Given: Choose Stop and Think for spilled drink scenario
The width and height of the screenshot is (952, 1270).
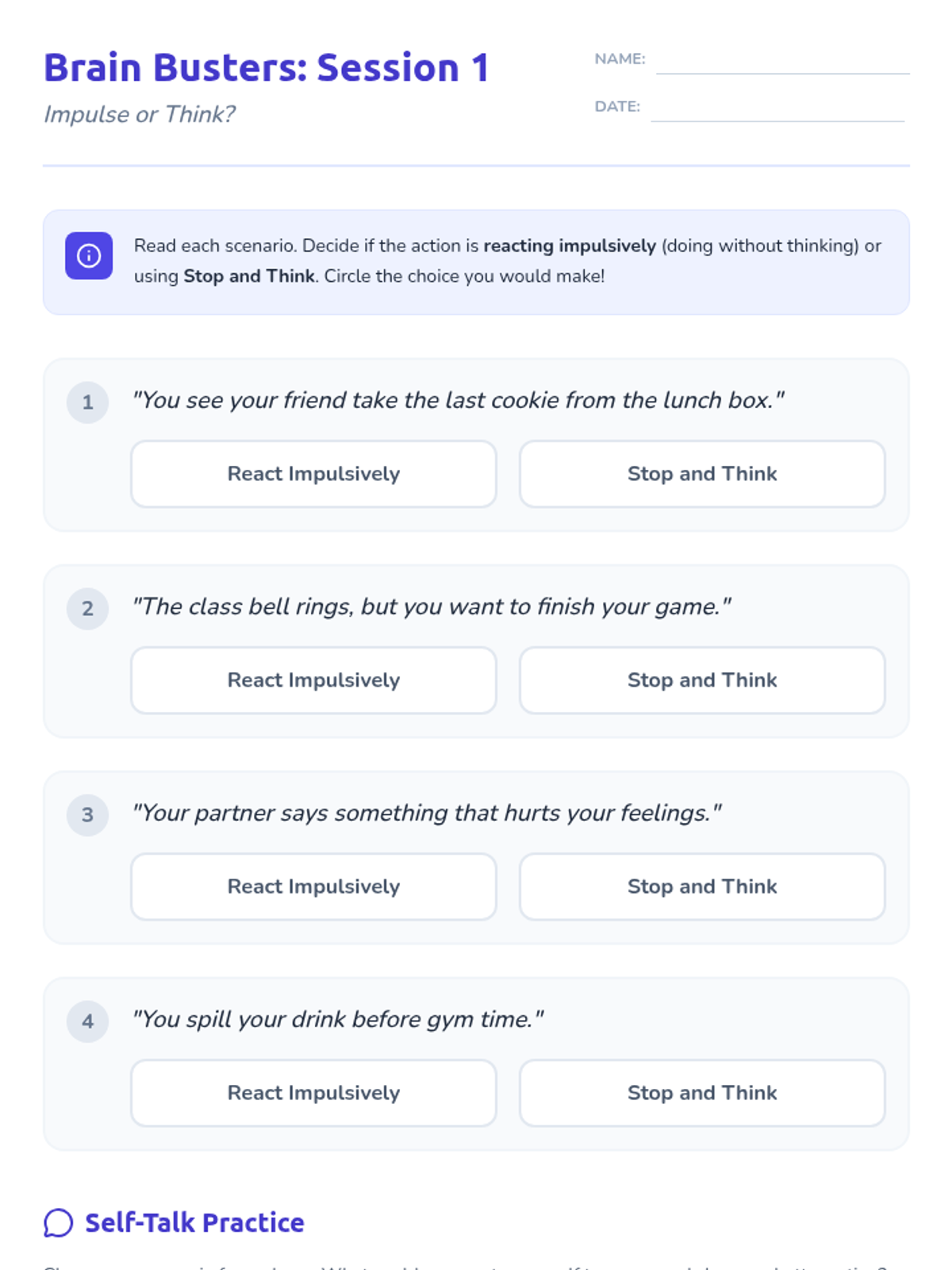Looking at the screenshot, I should point(702,1093).
